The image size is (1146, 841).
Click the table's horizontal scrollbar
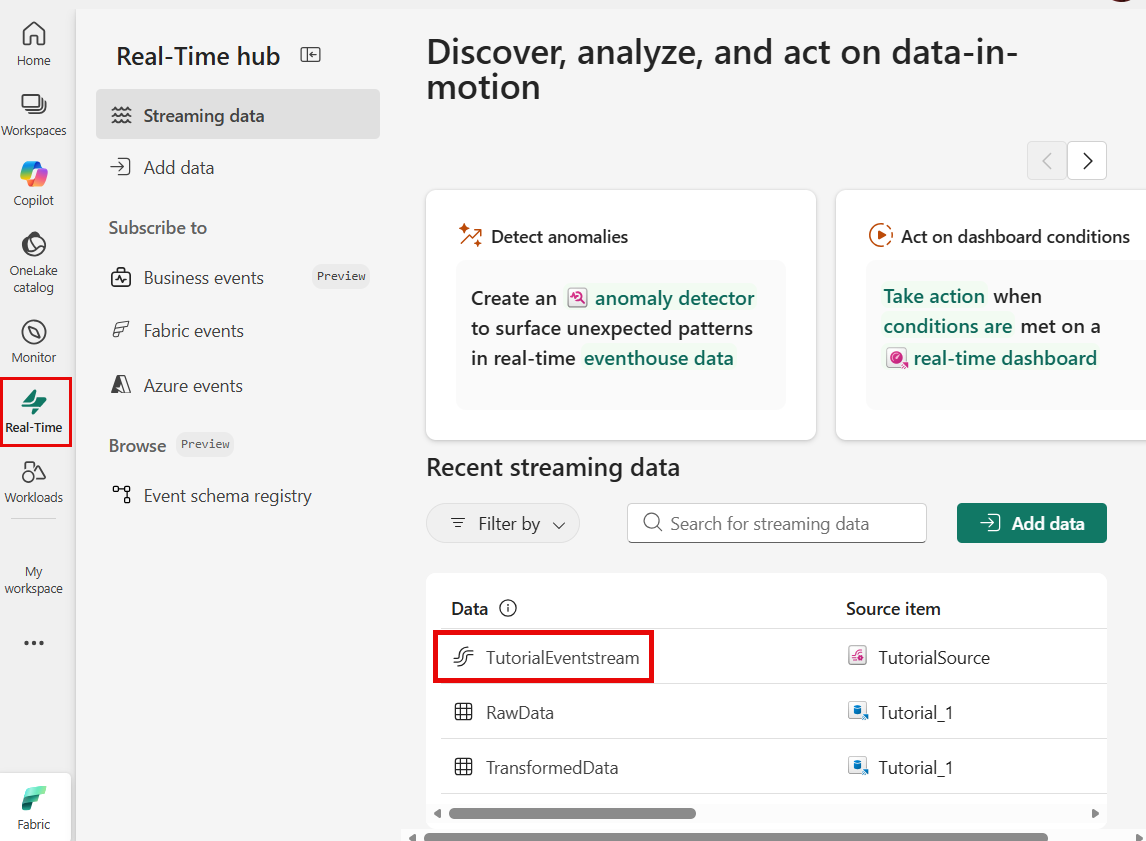[572, 814]
